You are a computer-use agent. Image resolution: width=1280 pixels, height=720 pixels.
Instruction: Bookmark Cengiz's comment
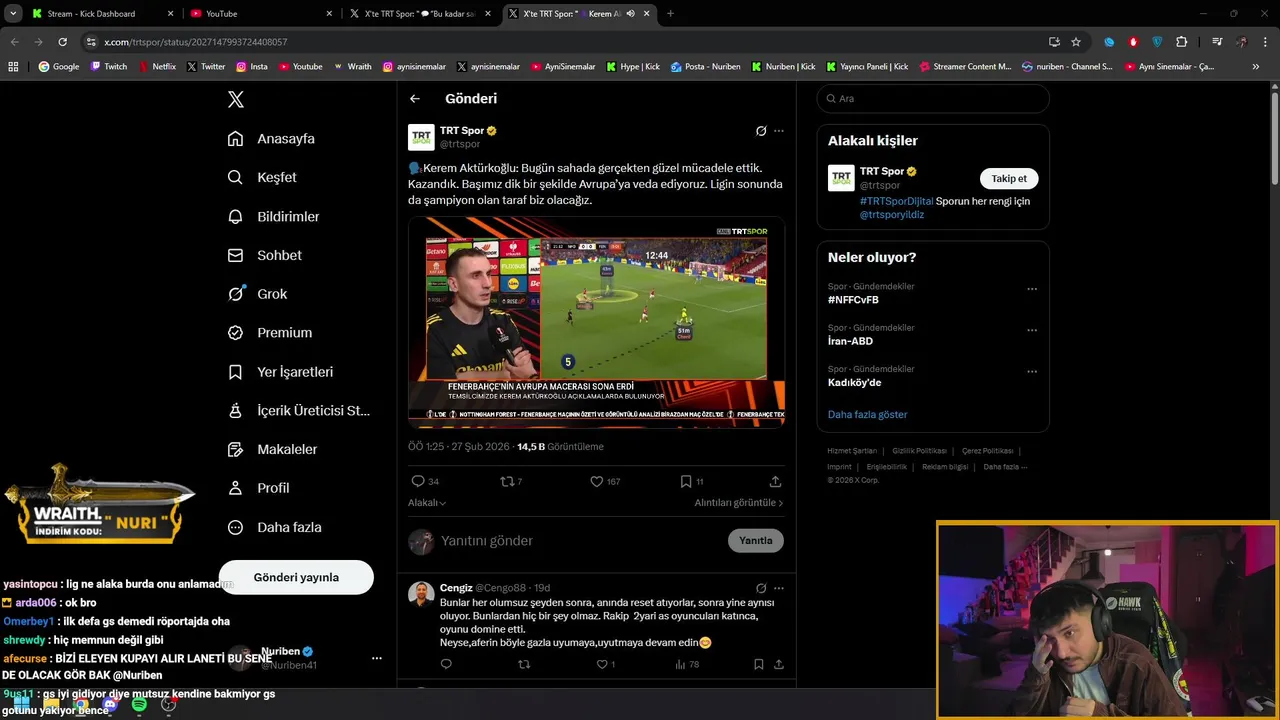[759, 664]
